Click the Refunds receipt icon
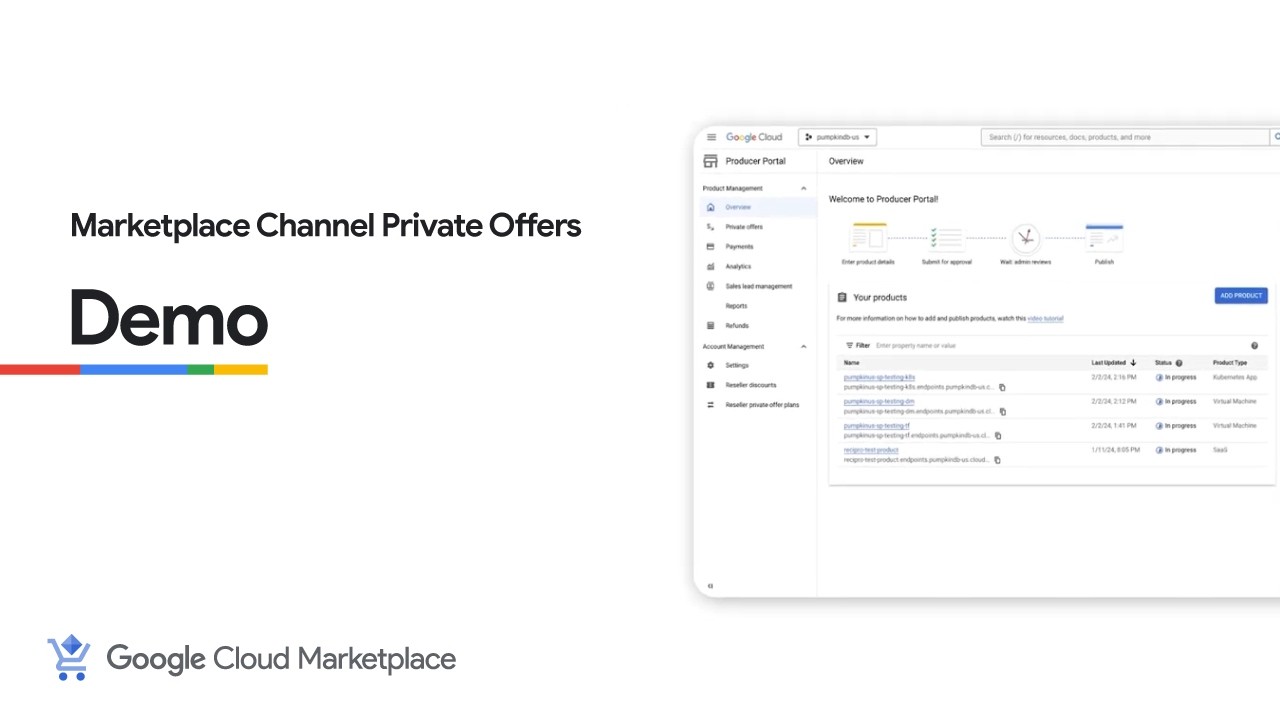The width and height of the screenshot is (1280, 720). point(710,326)
